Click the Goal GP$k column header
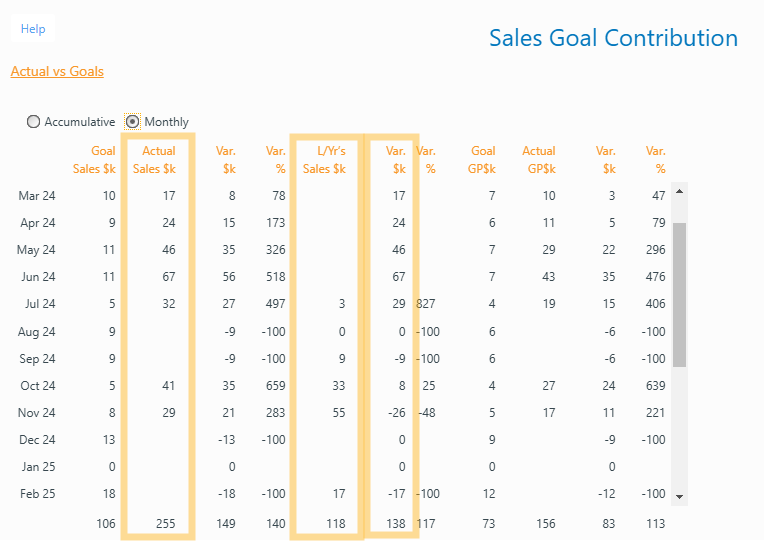The height and width of the screenshot is (541, 764). pos(483,160)
